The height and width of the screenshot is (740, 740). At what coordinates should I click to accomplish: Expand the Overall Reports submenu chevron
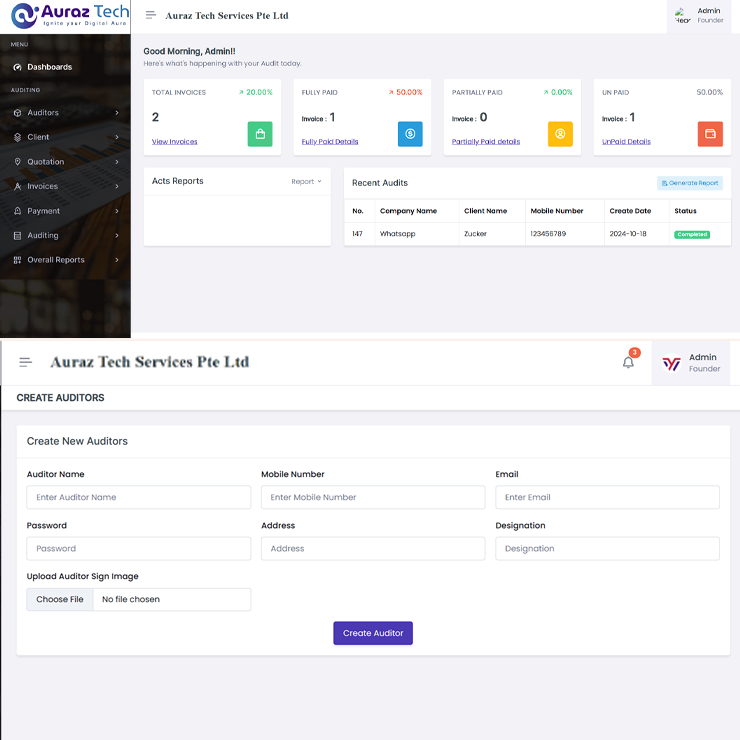(x=117, y=260)
